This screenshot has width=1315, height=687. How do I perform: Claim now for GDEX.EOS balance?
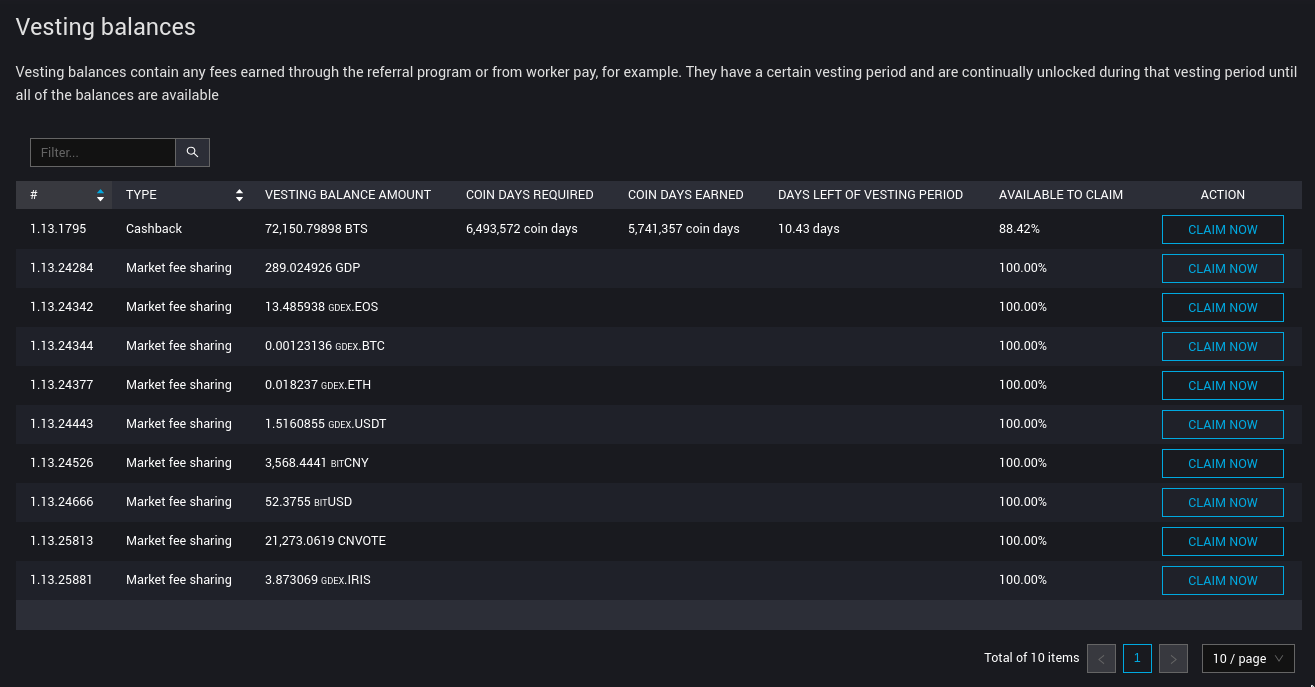pyautogui.click(x=1222, y=307)
